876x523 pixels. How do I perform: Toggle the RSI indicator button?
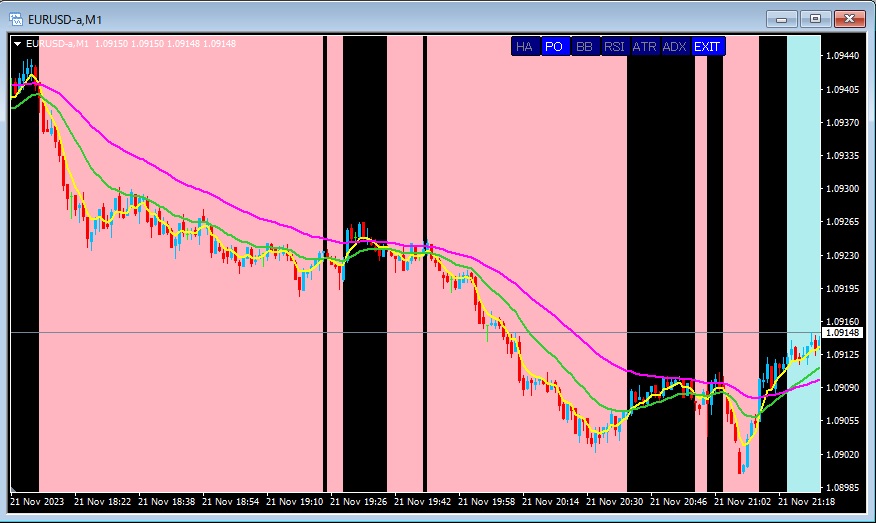pos(616,46)
